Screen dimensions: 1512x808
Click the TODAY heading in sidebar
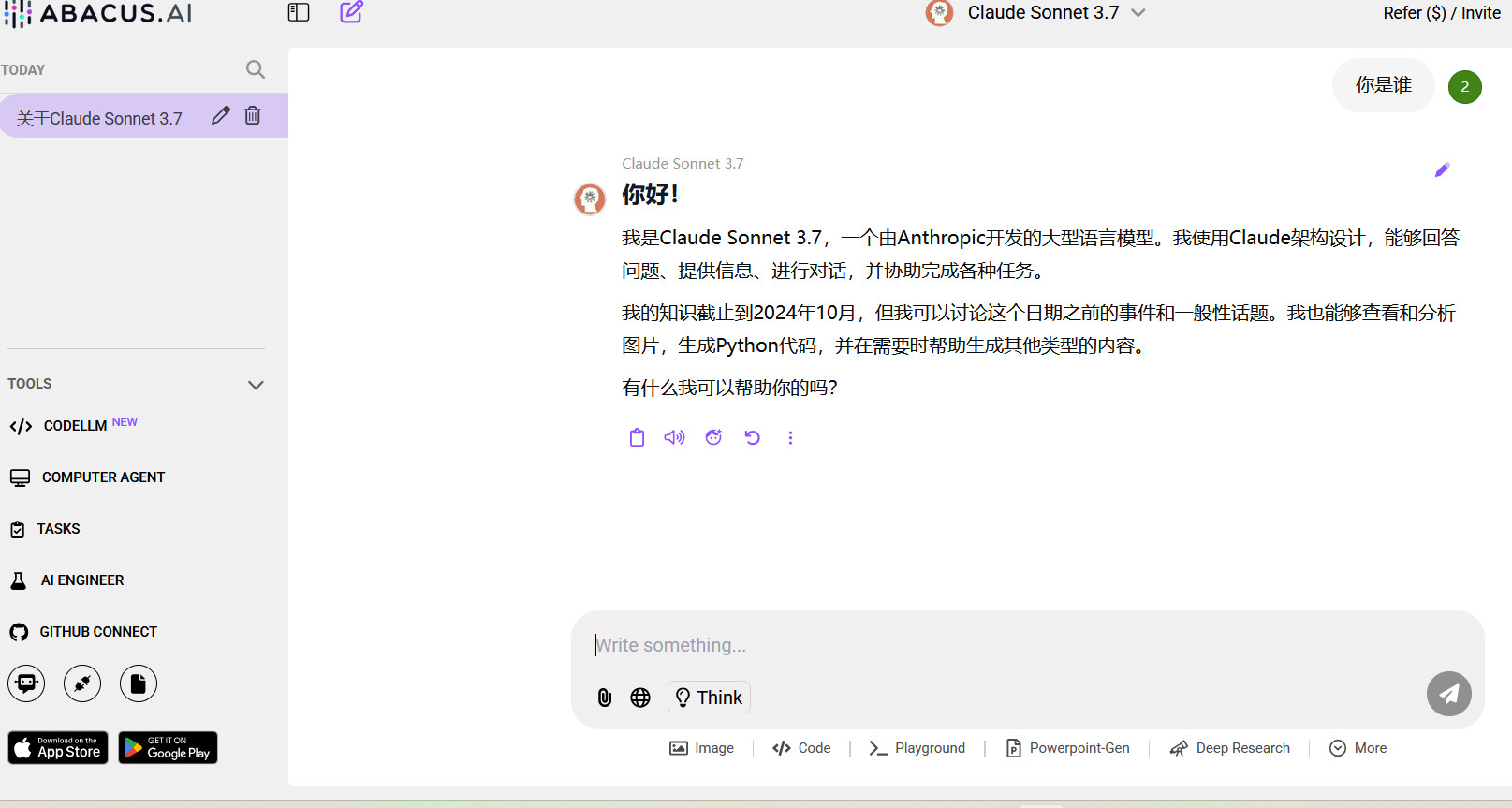pos(22,70)
